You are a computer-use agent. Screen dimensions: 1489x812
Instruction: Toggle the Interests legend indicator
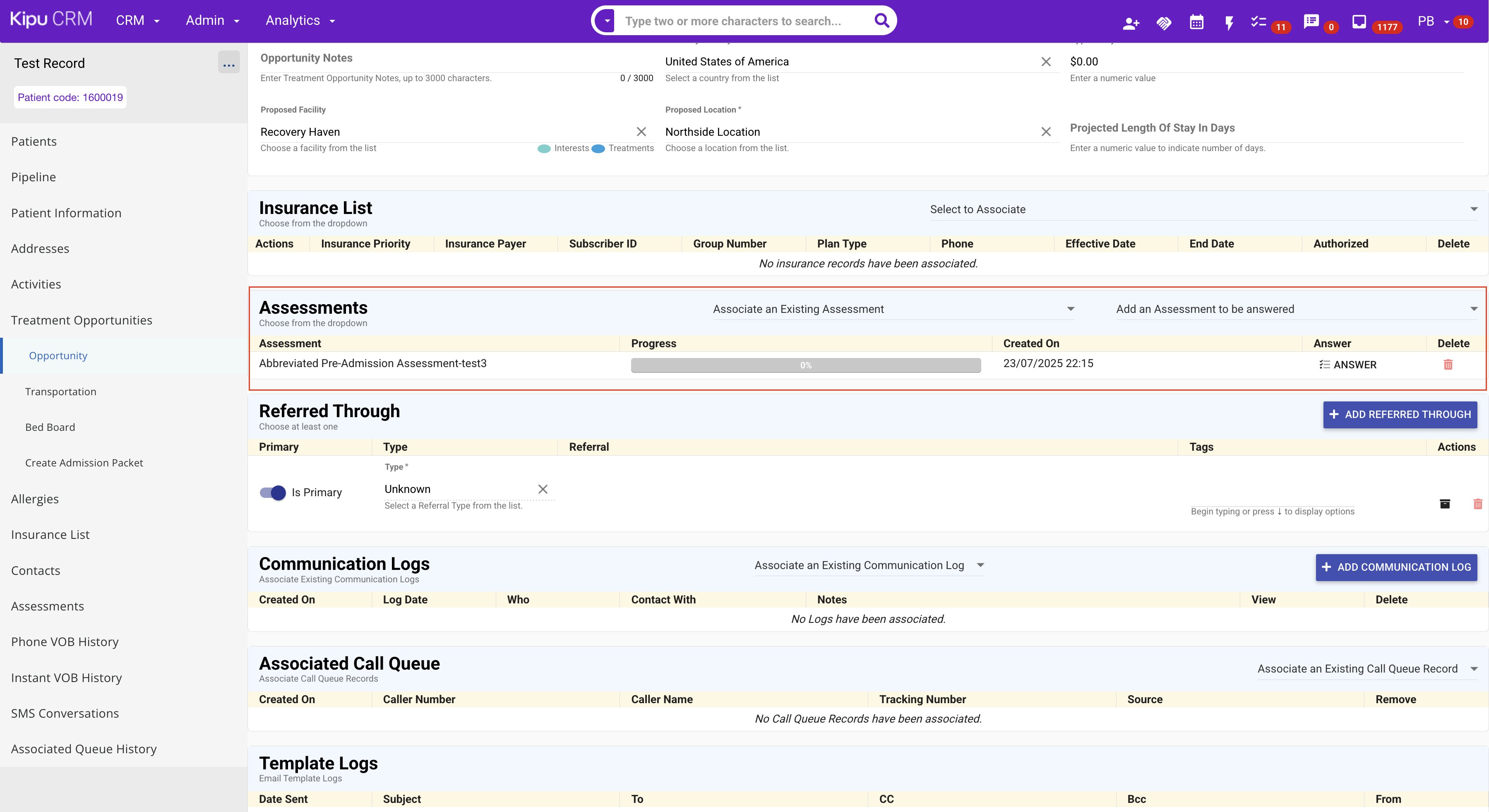click(544, 149)
